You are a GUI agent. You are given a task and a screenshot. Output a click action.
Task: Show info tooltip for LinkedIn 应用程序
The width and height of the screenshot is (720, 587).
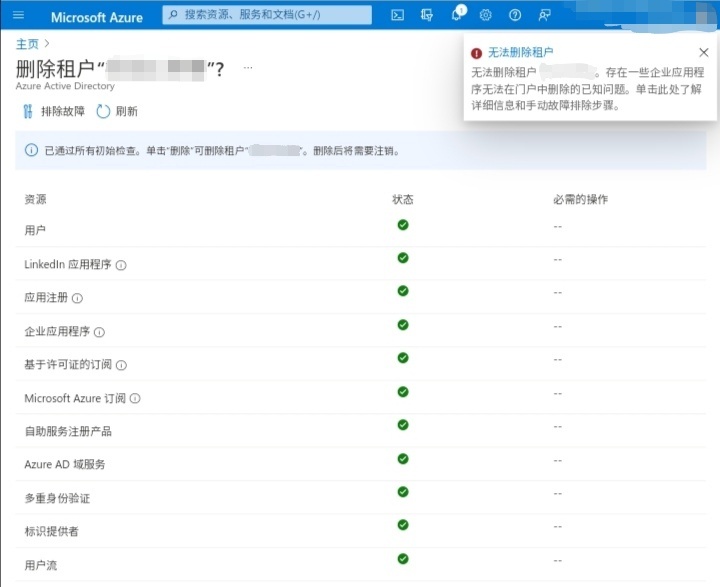click(121, 265)
